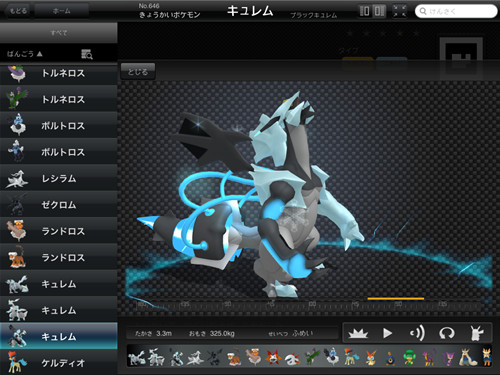Select the spiky attack animation icon
The image size is (500, 375).
click(358, 333)
